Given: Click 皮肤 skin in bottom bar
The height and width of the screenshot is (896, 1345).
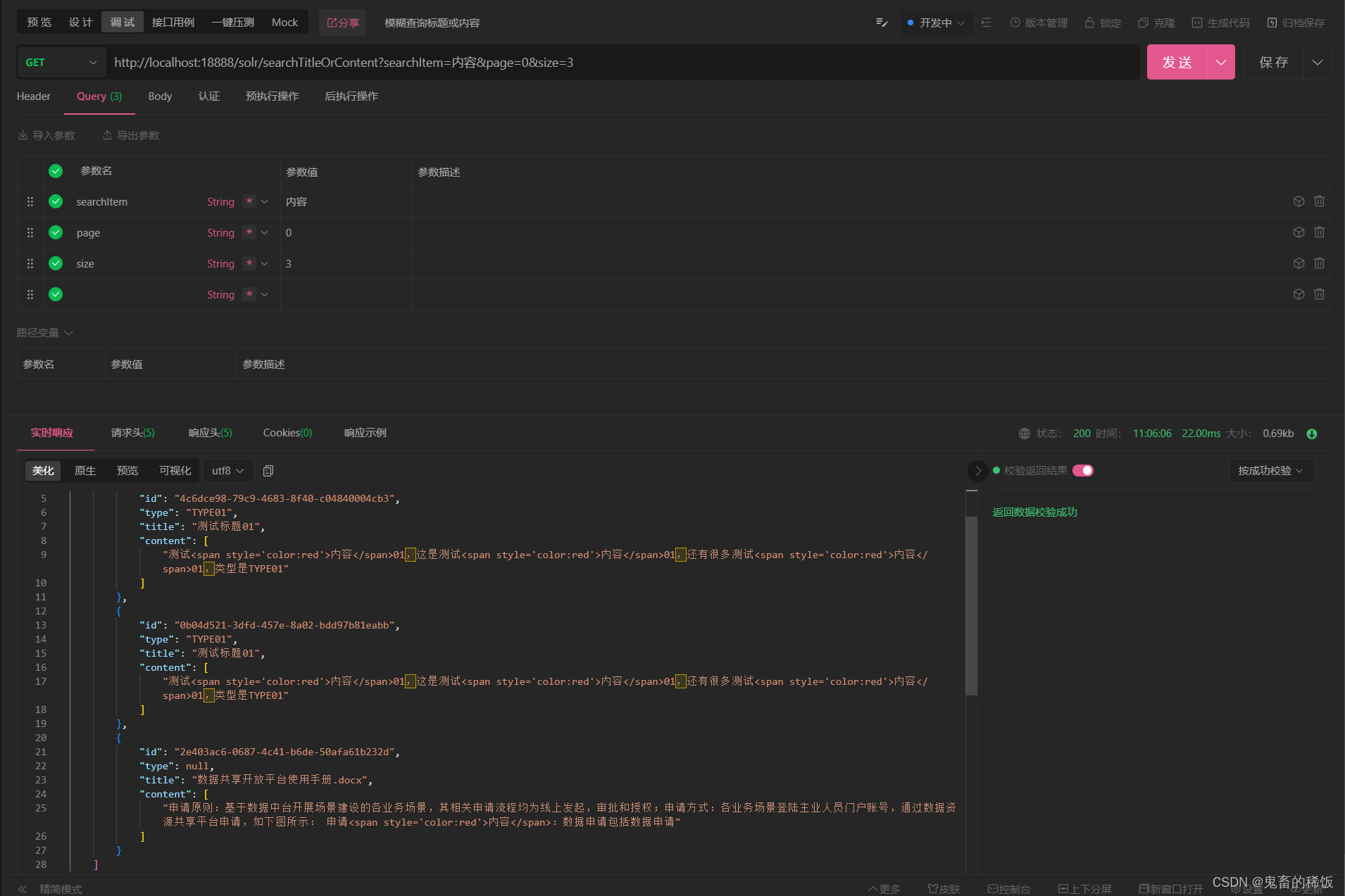Looking at the screenshot, I should click(x=944, y=889).
